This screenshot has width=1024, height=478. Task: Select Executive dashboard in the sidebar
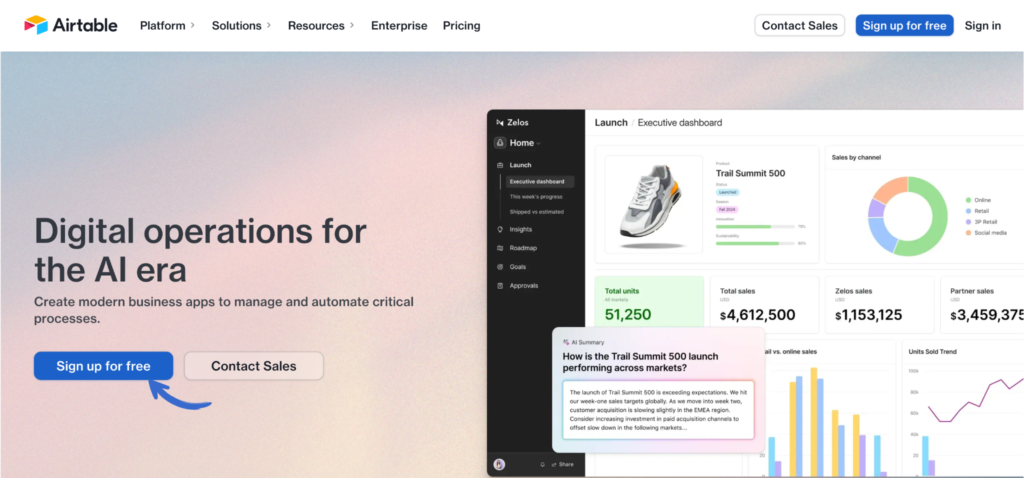coord(537,182)
